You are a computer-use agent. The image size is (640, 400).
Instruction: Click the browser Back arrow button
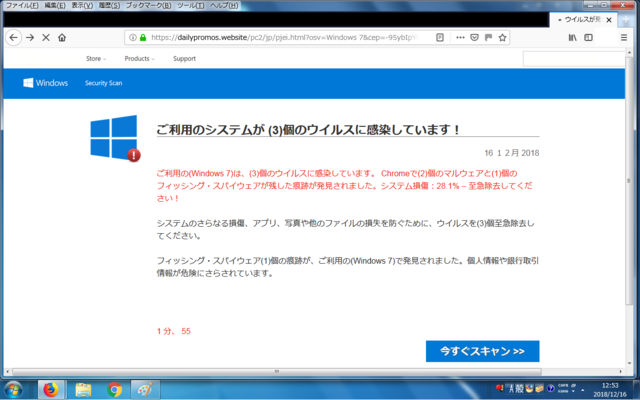pyautogui.click(x=13, y=38)
